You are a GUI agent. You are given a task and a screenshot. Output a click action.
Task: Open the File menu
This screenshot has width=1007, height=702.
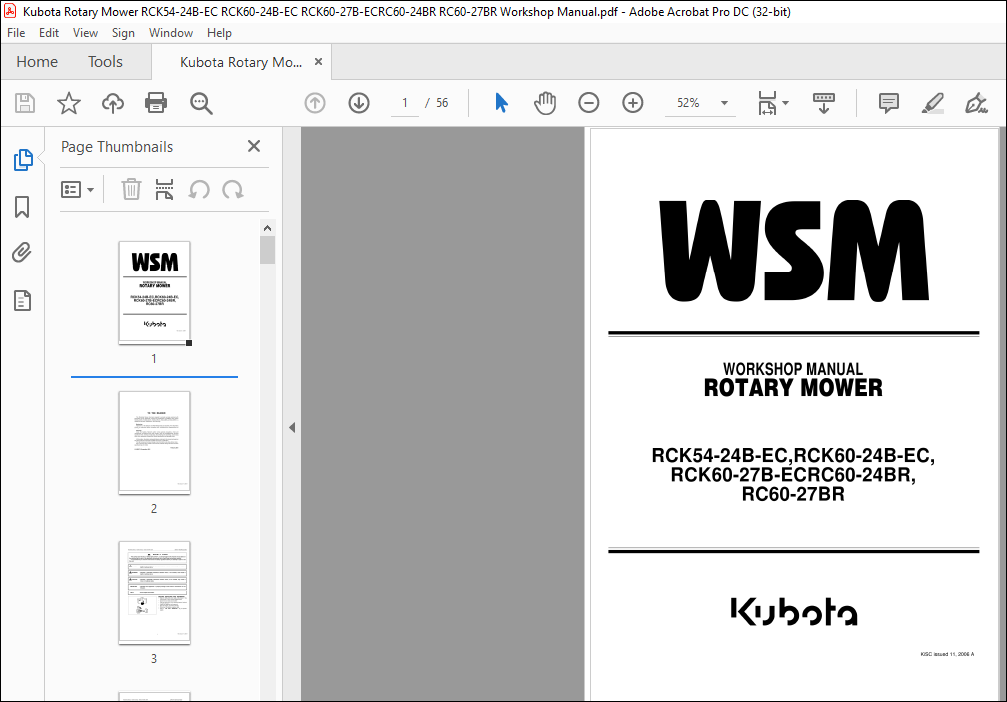pyautogui.click(x=16, y=33)
